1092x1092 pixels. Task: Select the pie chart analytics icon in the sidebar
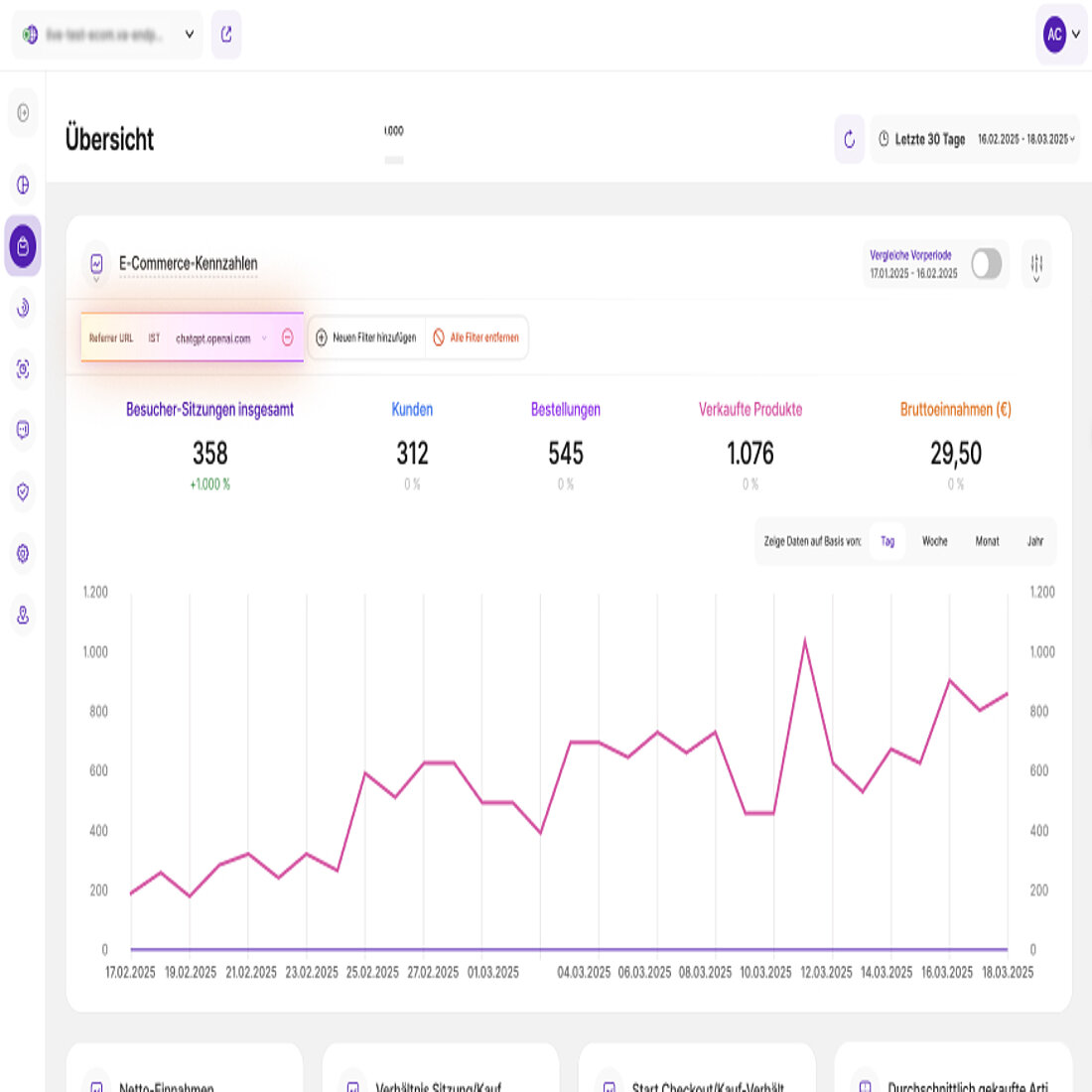click(22, 186)
